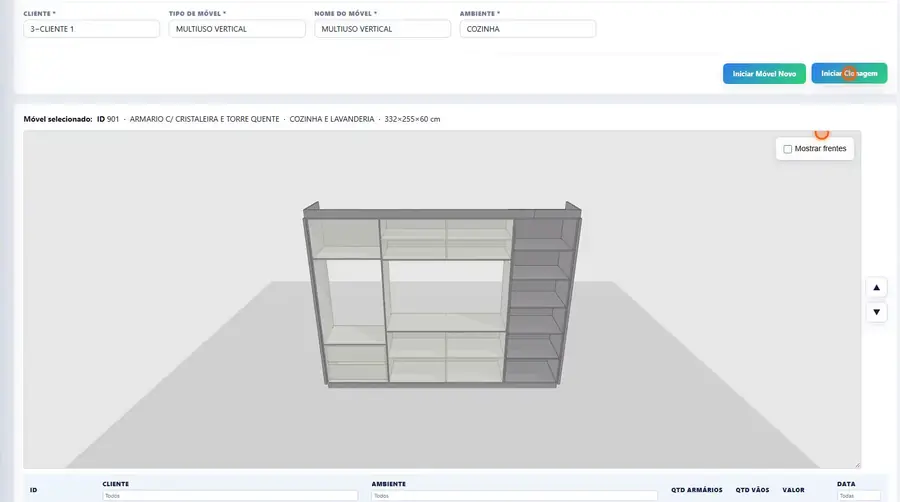Viewport: 900px width, 502px height.
Task: Click the VALOR column header
Action: click(x=793, y=490)
